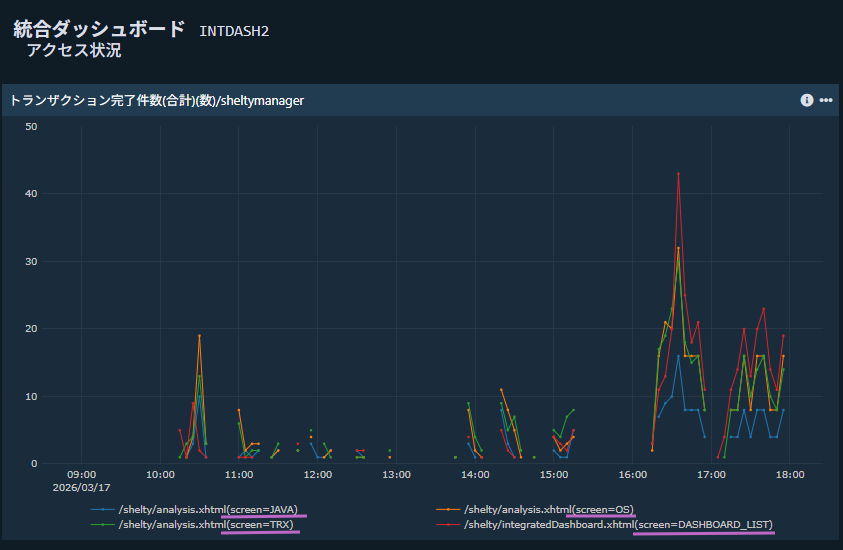Viewport: 843px width, 550px height.
Task: Click the orange OS legend line marker
Action: click(448, 509)
